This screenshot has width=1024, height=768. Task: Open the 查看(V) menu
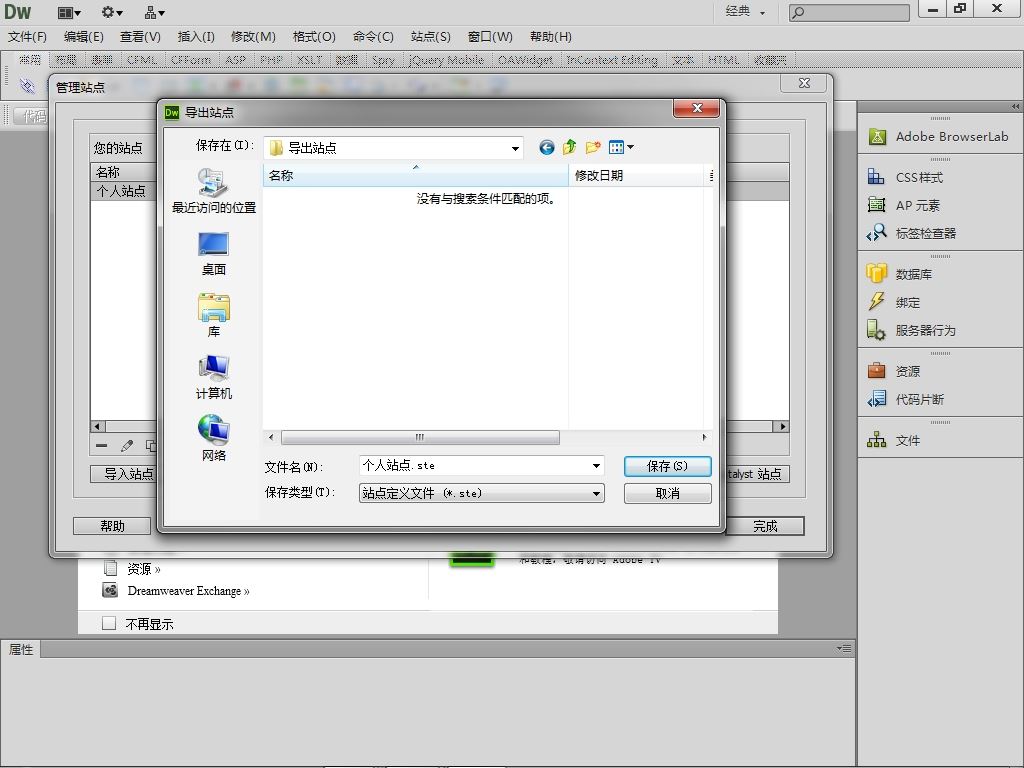140,37
